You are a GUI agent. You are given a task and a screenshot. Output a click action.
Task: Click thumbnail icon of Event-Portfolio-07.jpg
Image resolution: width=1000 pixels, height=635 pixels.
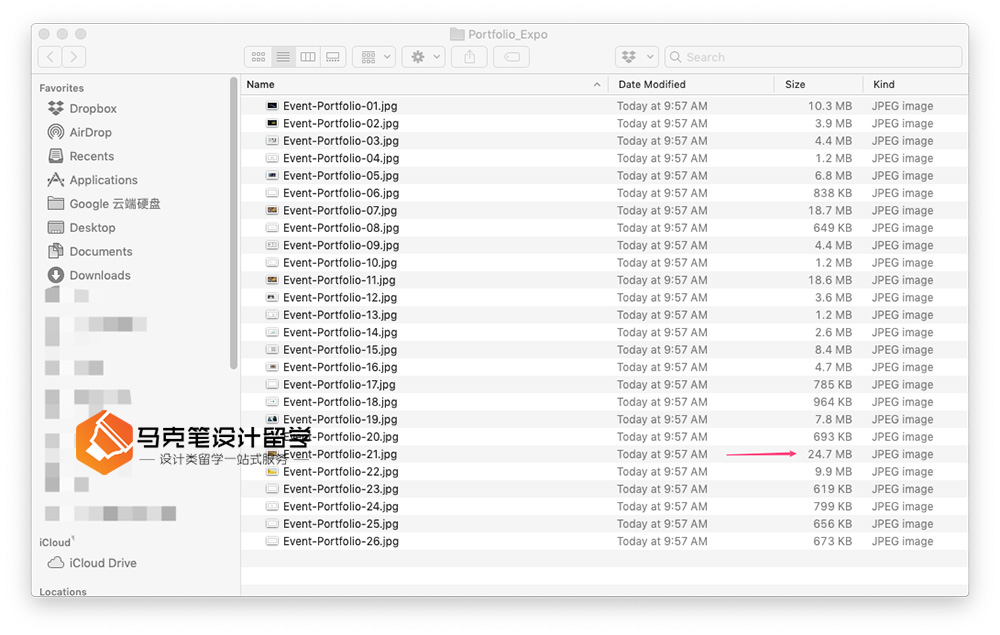pyautogui.click(x=272, y=210)
